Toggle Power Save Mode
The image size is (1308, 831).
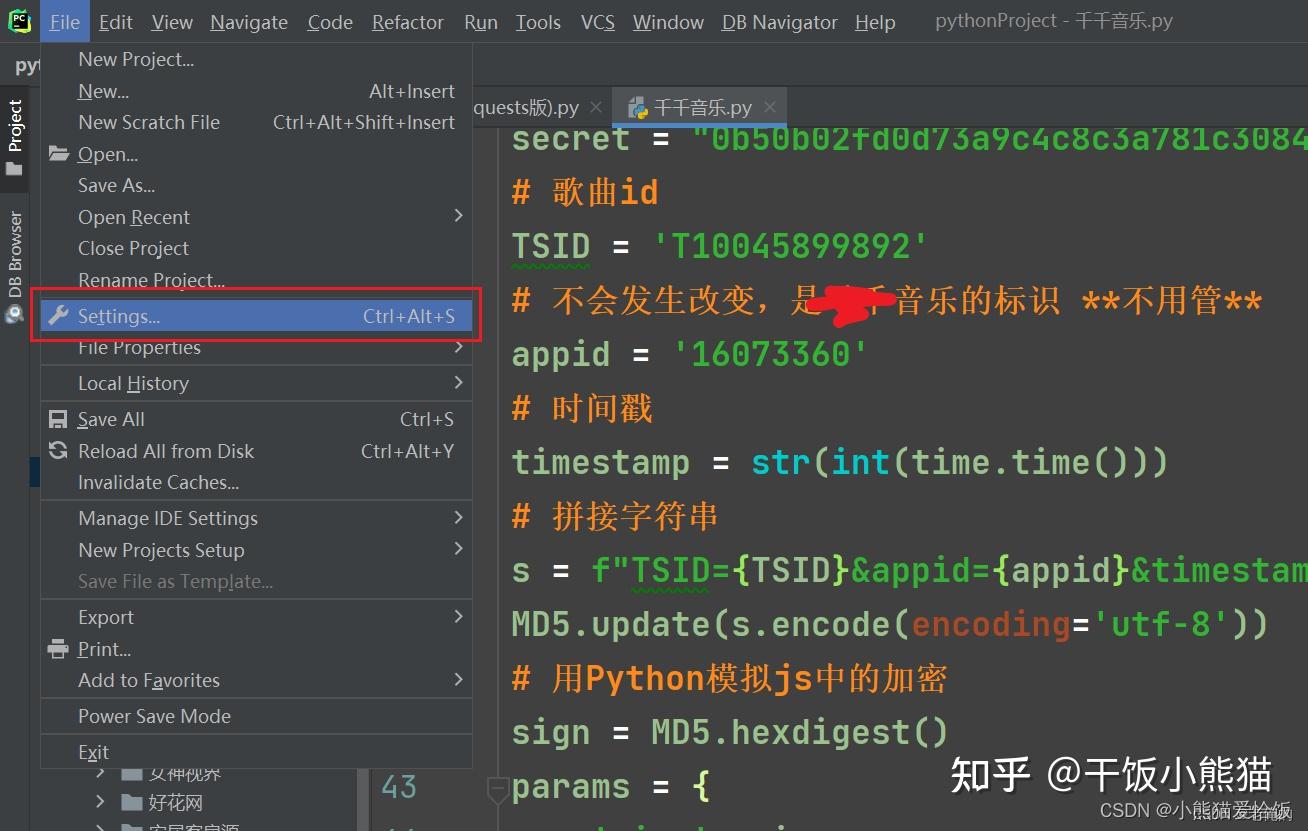[x=256, y=716]
